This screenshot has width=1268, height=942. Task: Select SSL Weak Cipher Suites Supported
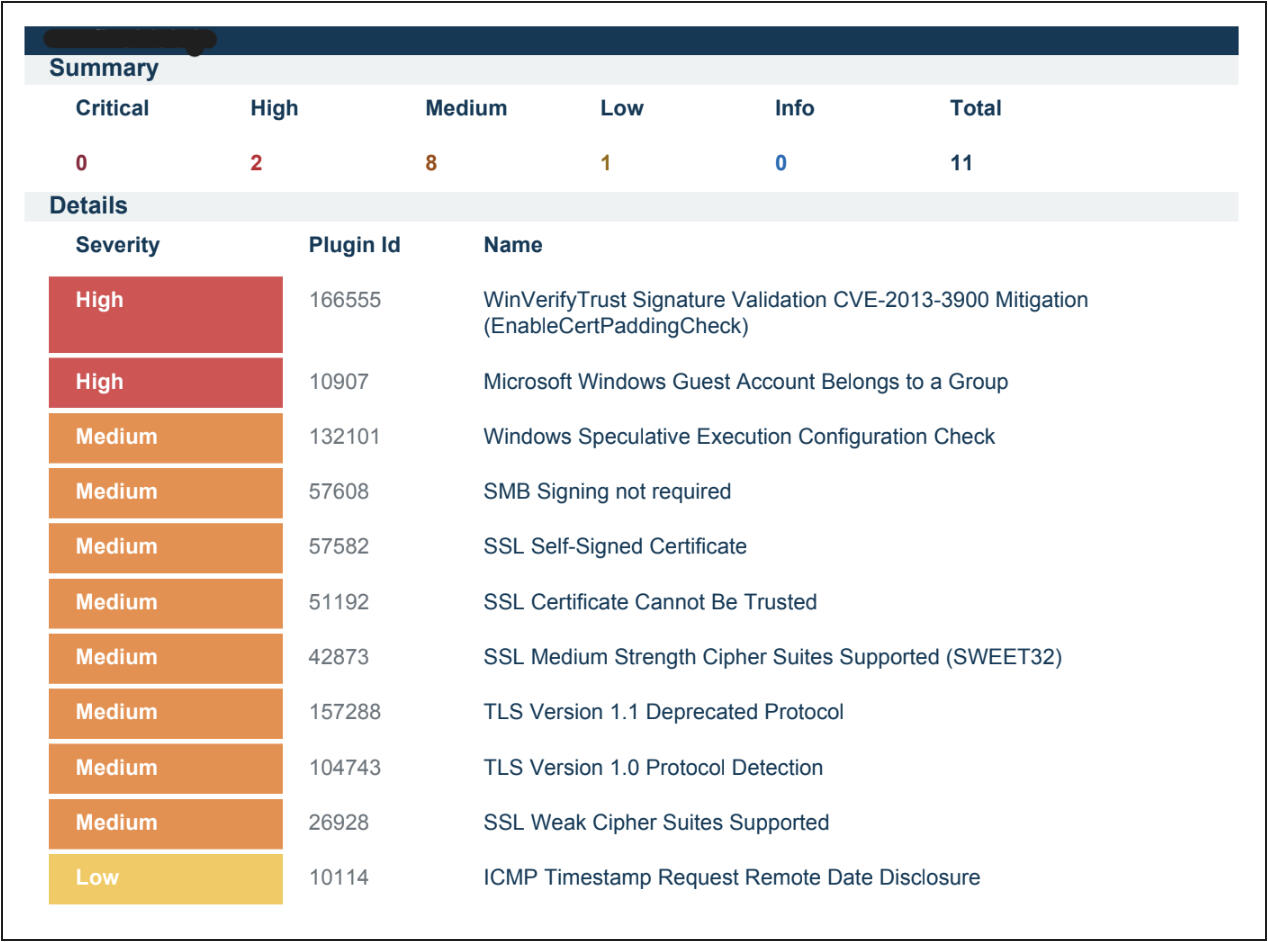(656, 823)
